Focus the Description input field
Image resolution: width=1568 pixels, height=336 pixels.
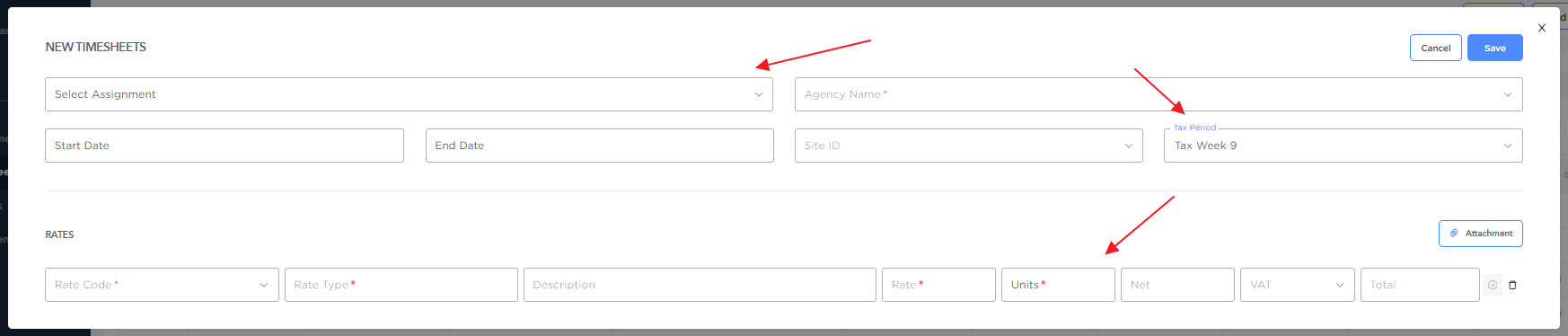700,285
